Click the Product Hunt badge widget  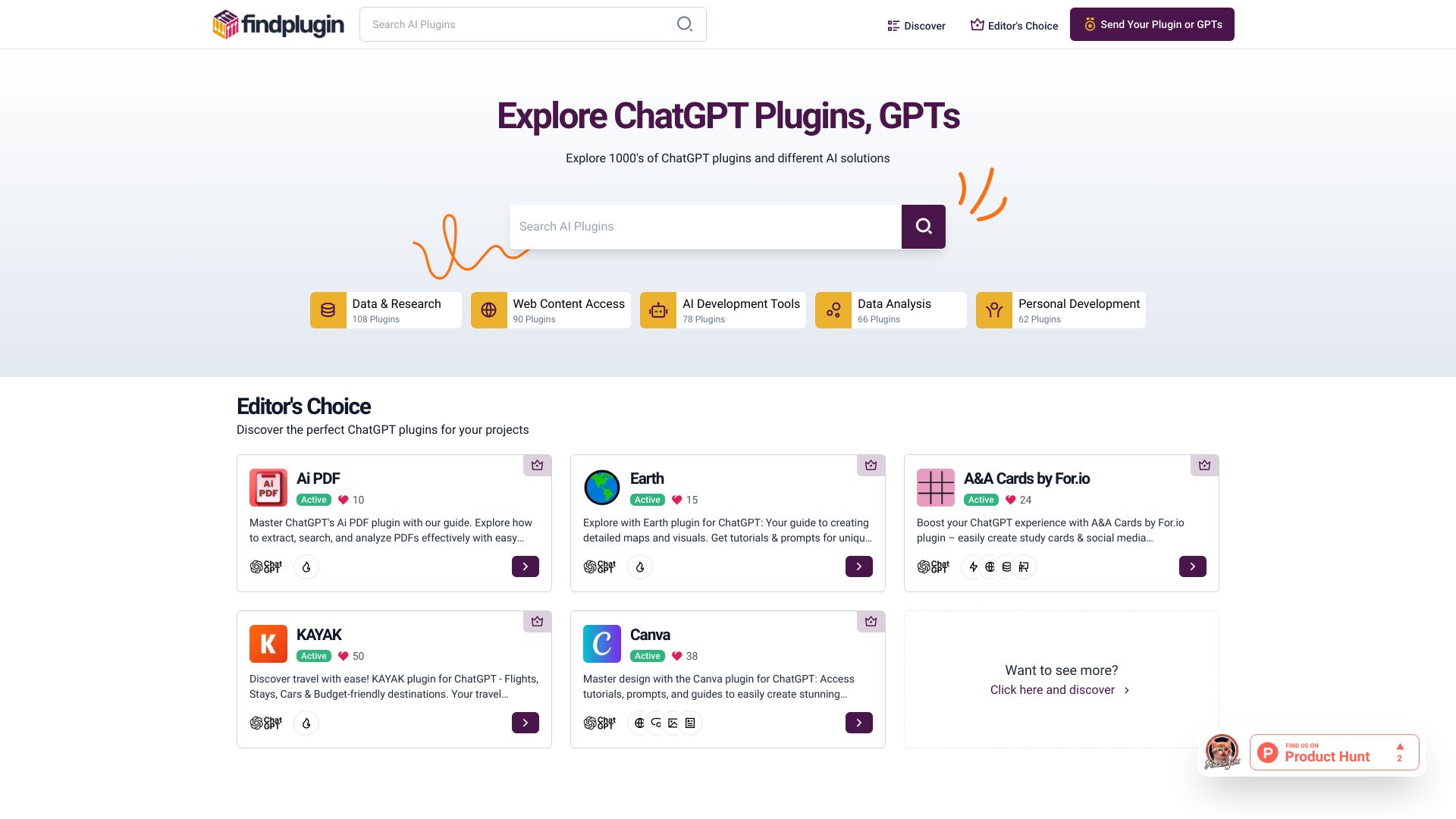click(1335, 752)
